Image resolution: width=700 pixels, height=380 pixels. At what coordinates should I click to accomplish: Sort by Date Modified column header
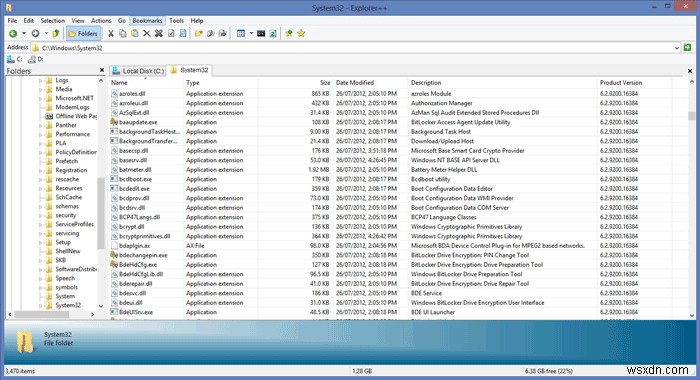(x=371, y=83)
